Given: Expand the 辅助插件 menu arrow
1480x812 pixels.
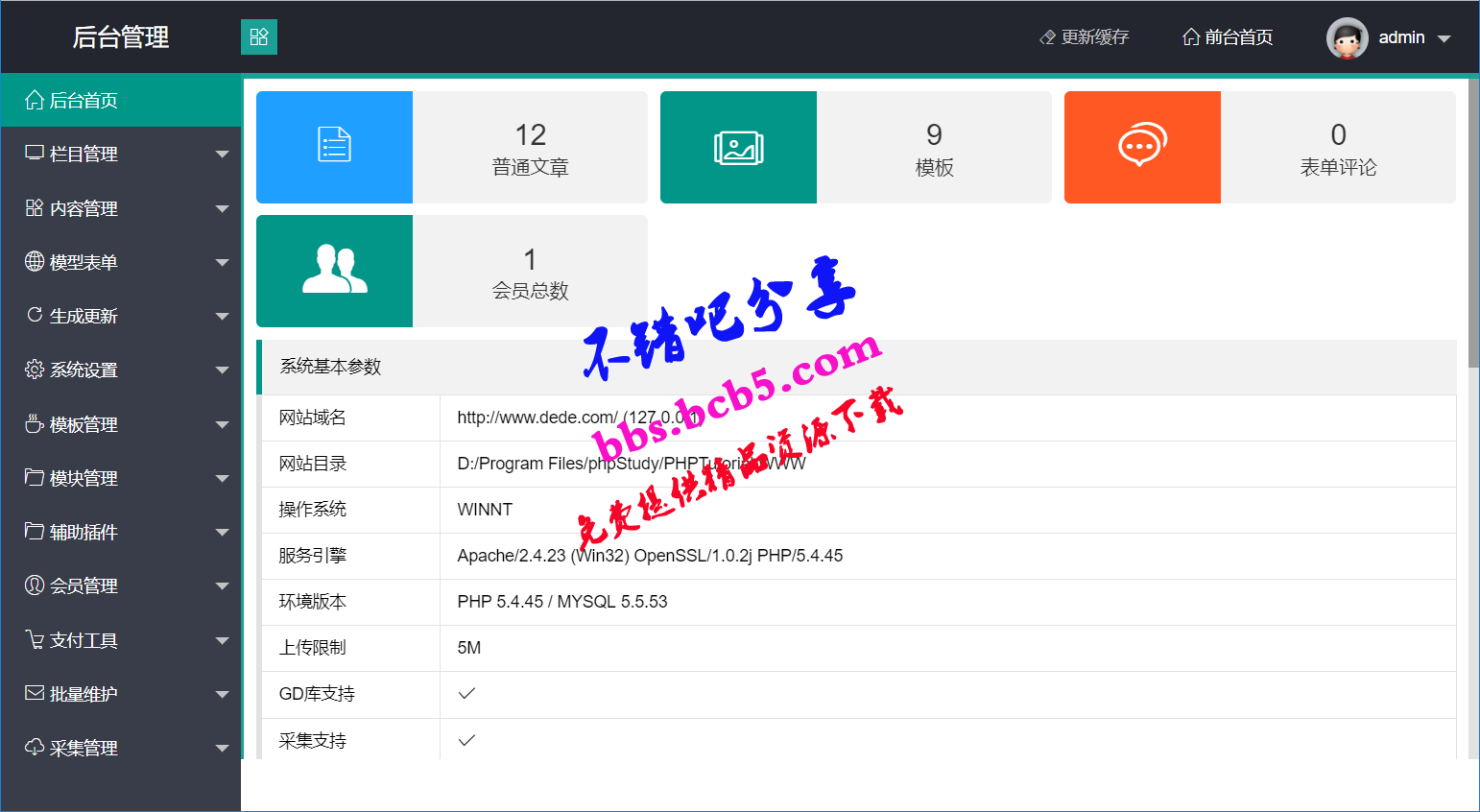Looking at the screenshot, I should pos(222,533).
